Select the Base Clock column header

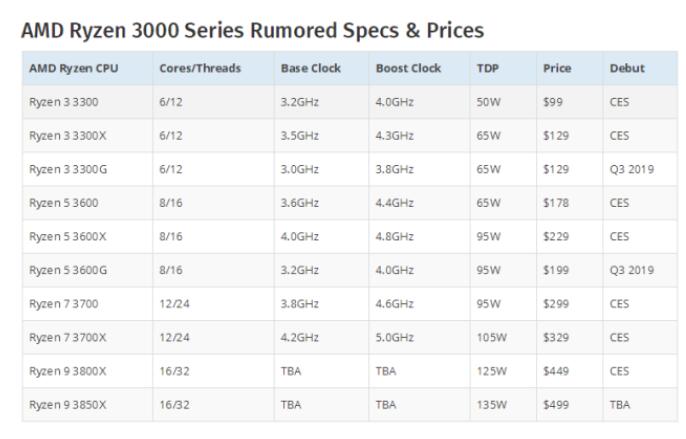(311, 68)
